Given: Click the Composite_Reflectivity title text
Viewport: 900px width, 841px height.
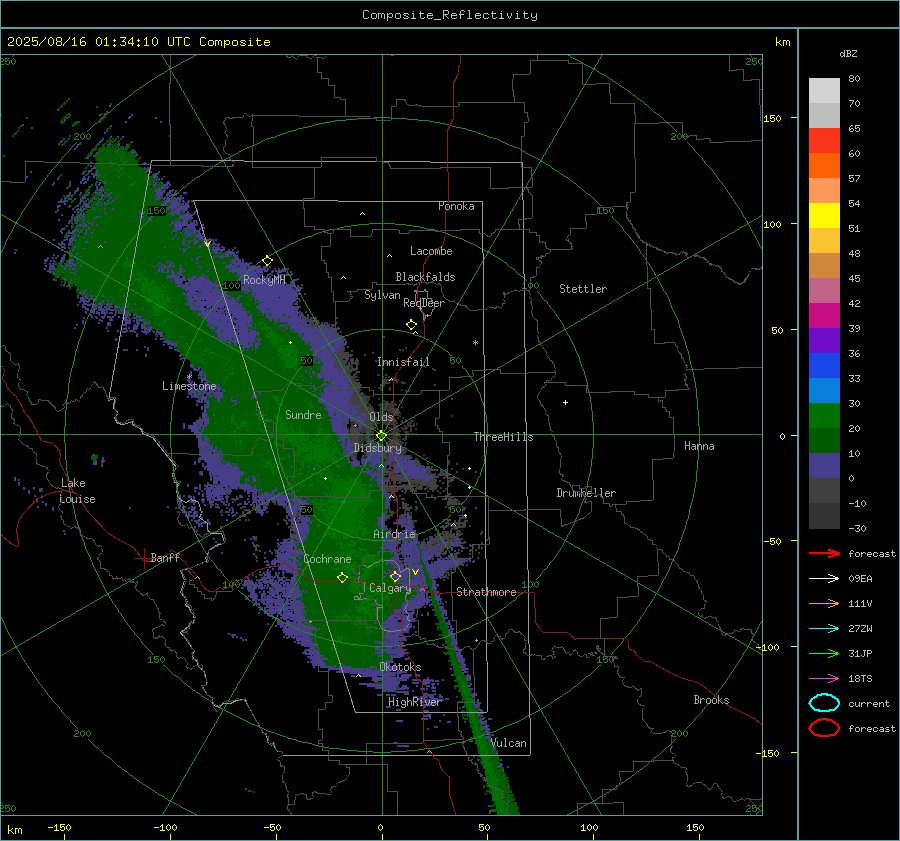Looking at the screenshot, I should [450, 15].
